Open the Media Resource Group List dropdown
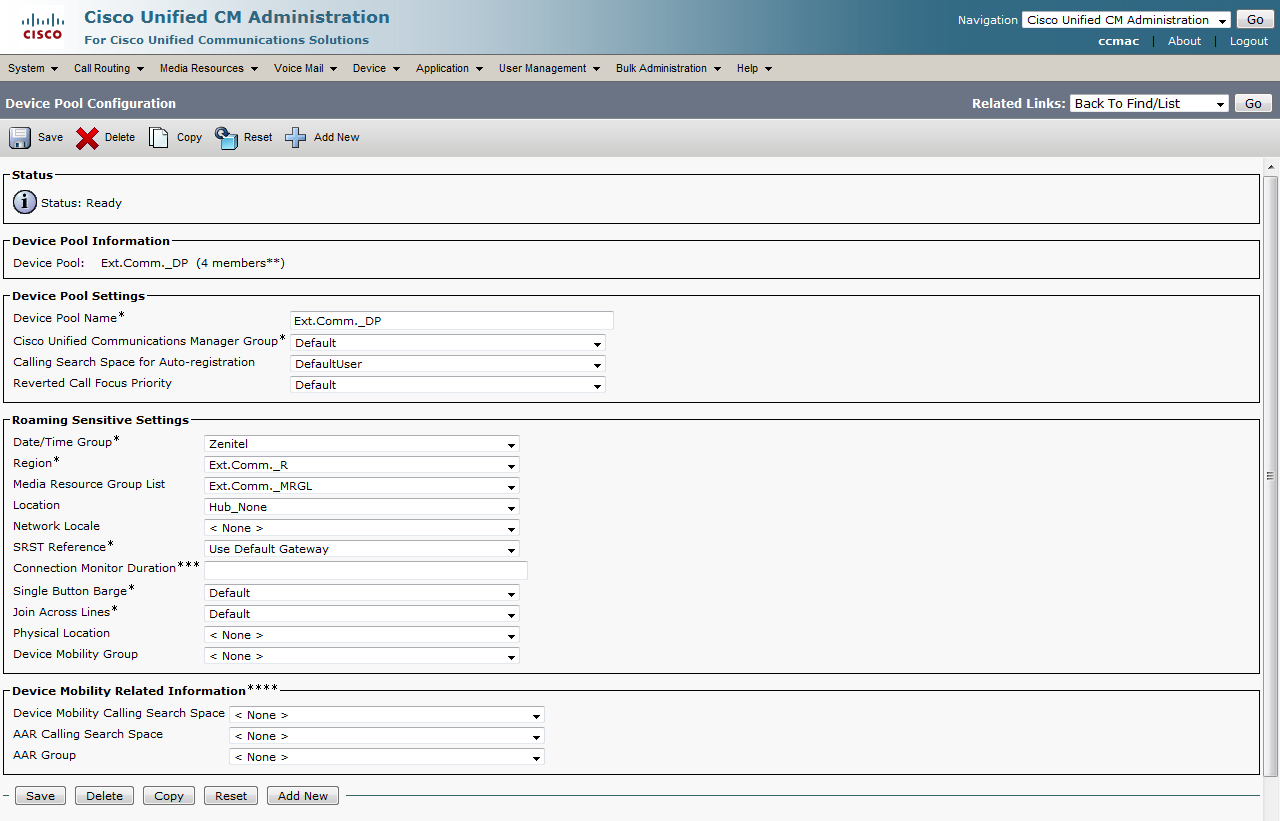1280x821 pixels. coord(362,486)
